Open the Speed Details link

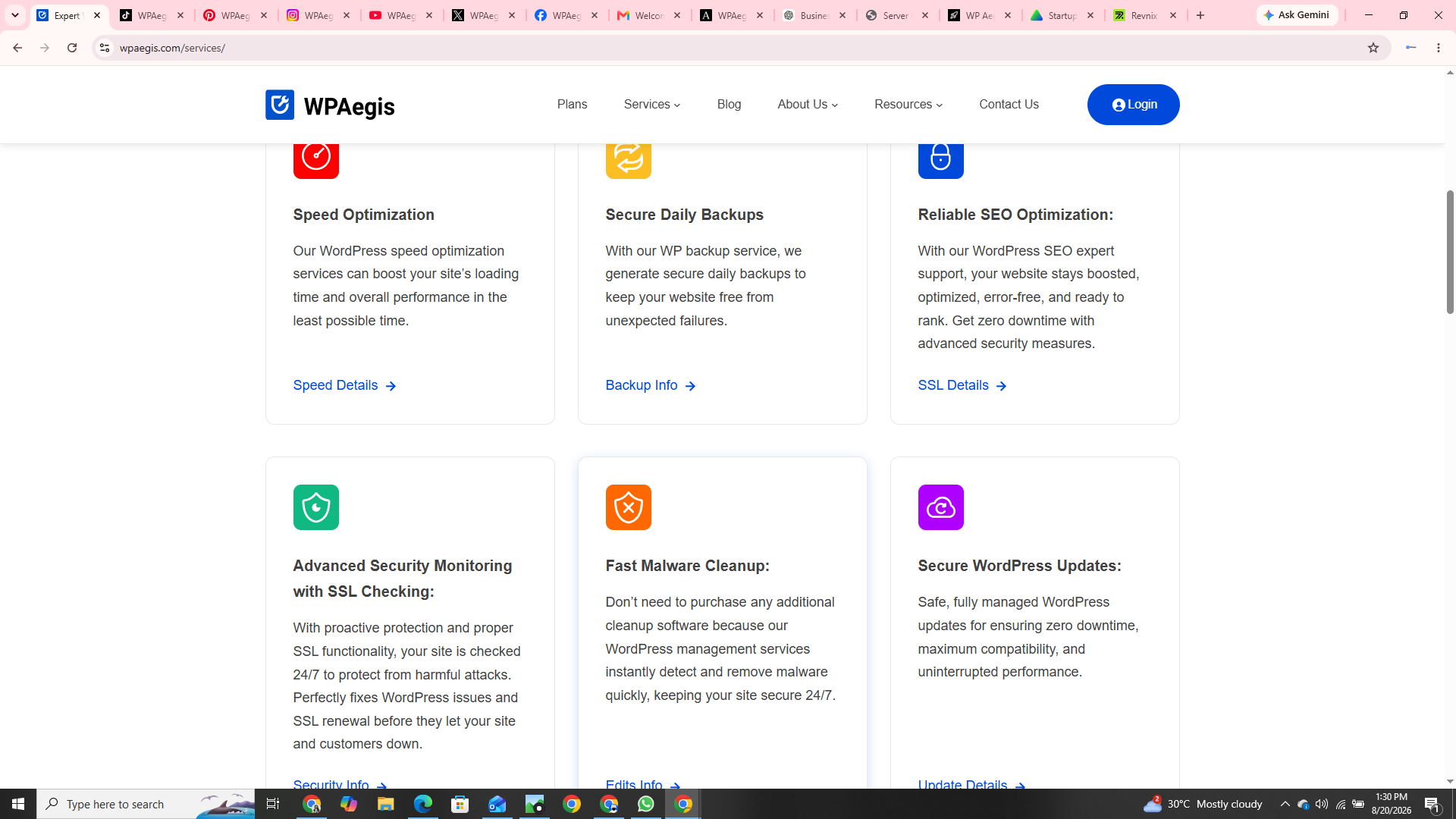click(345, 385)
